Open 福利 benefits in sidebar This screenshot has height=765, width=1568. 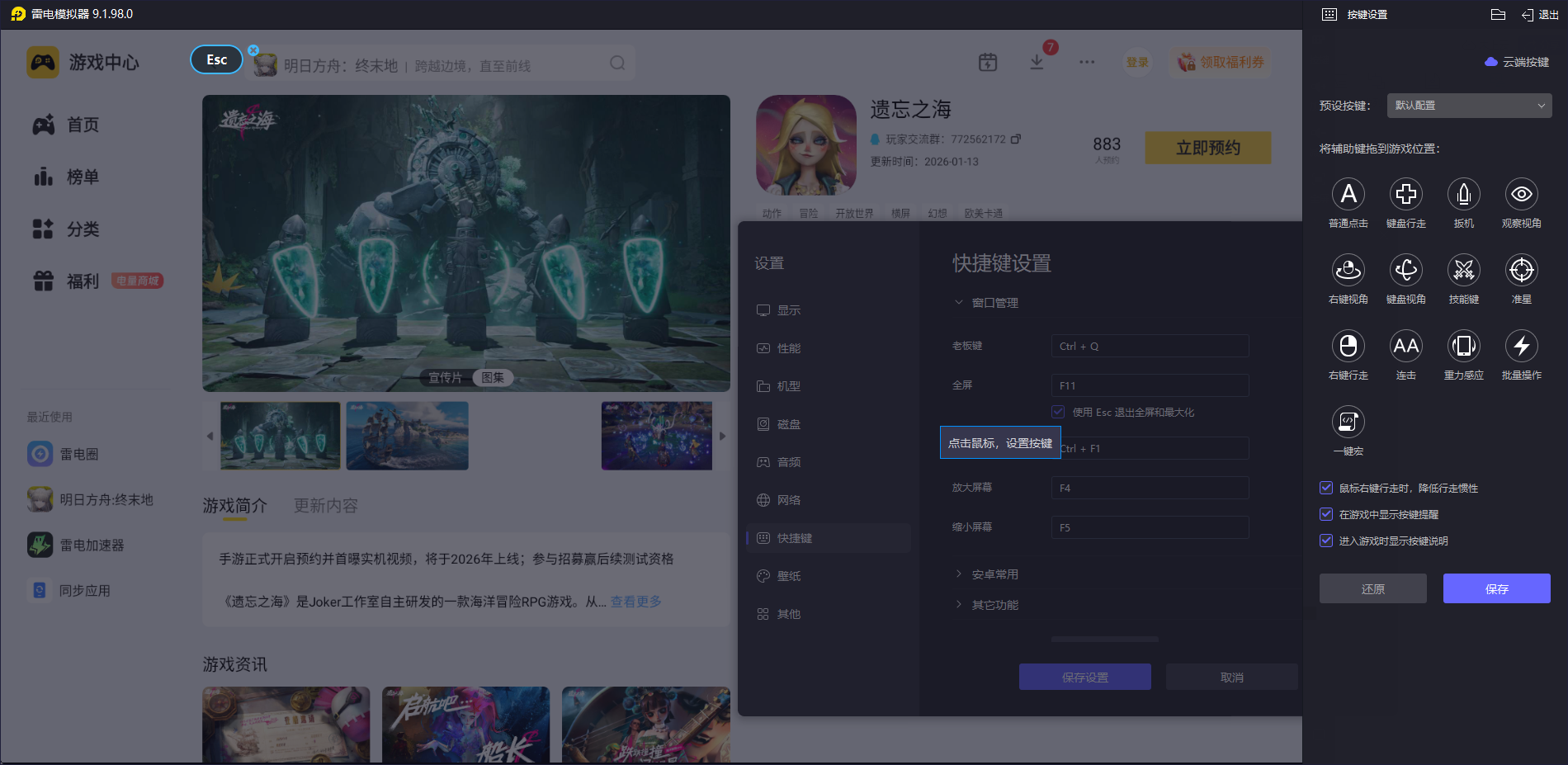66,281
